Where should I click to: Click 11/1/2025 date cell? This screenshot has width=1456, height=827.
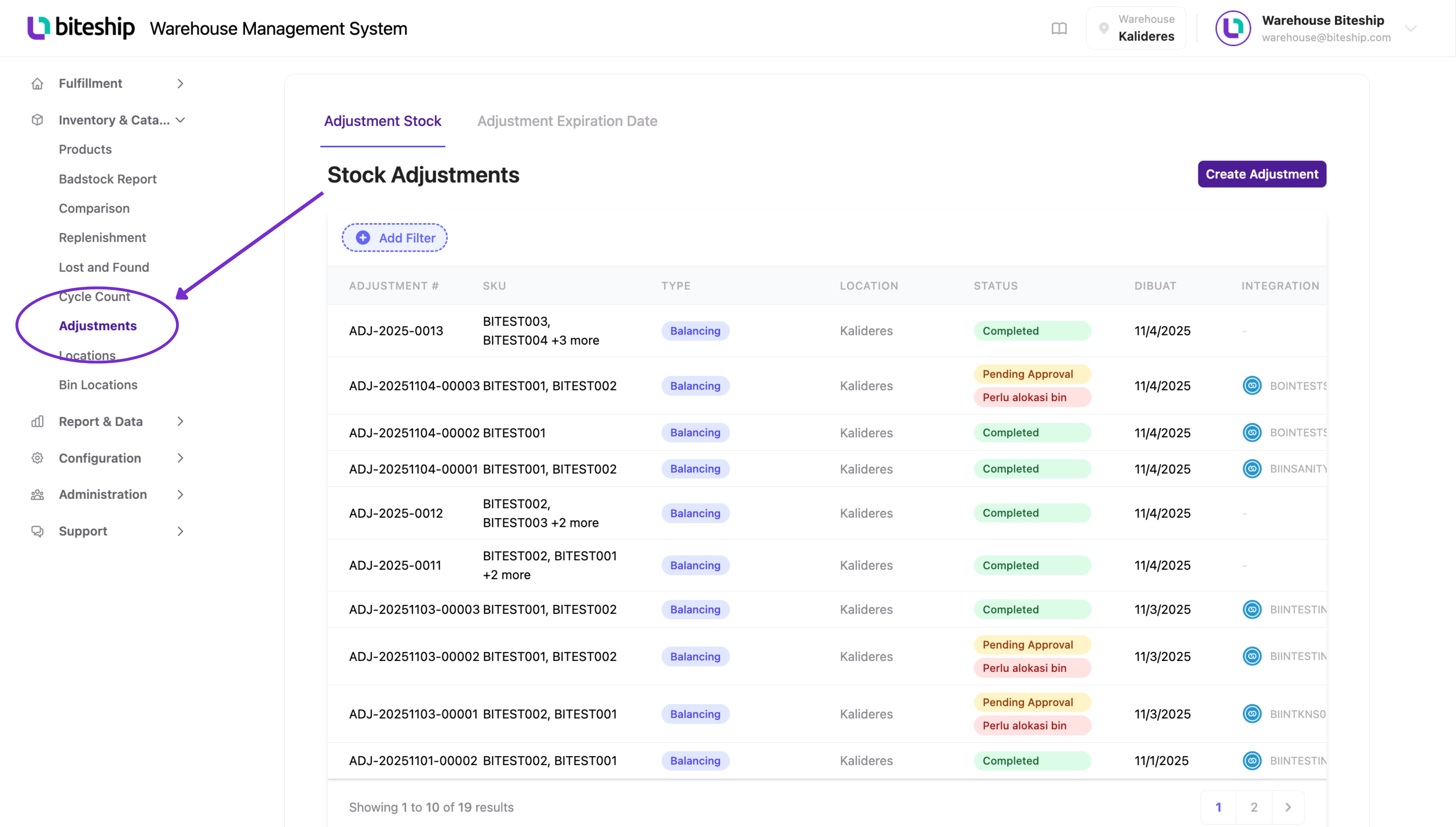tap(1161, 761)
